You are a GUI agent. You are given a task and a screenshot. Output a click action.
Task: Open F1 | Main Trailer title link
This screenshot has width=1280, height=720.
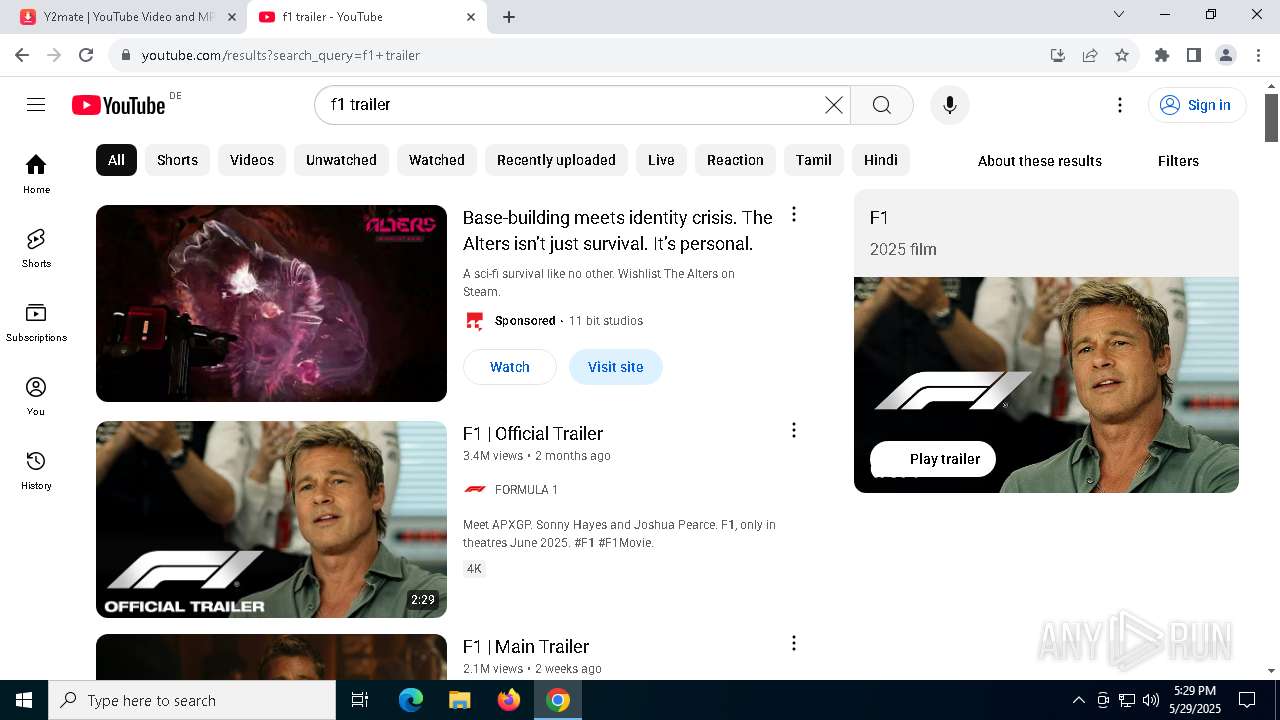click(526, 647)
